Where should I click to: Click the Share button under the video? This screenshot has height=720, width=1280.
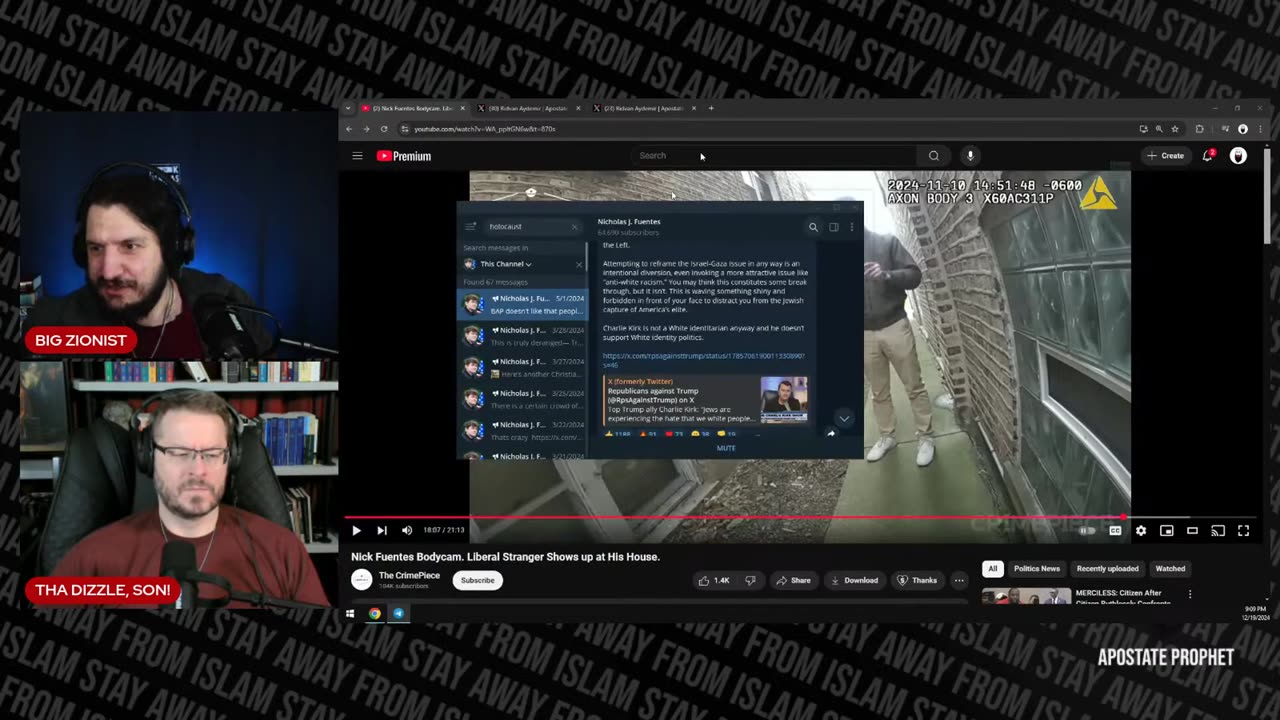pos(793,580)
